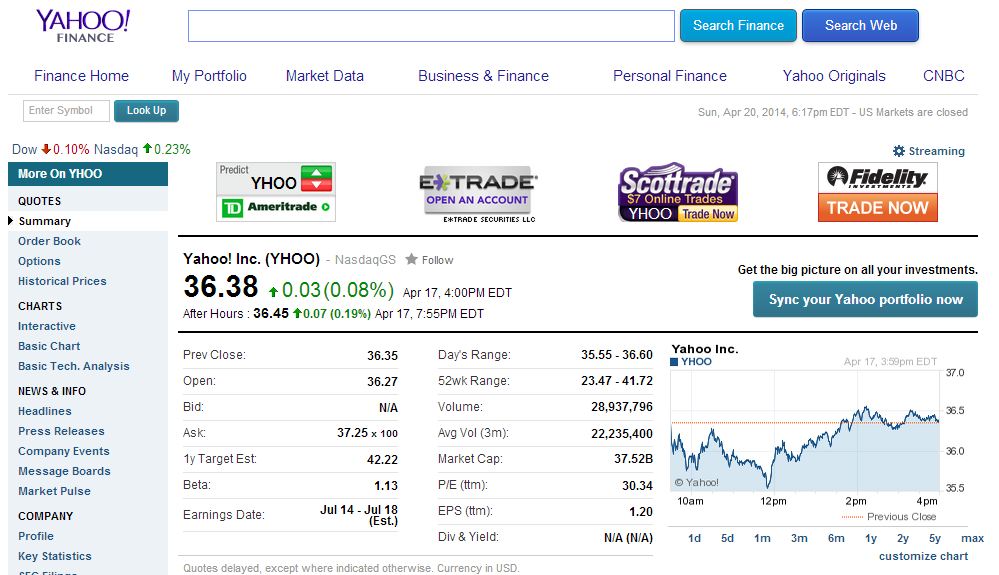The width and height of the screenshot is (999, 575).
Task: Open the Press Releases link
Action: [x=61, y=431]
